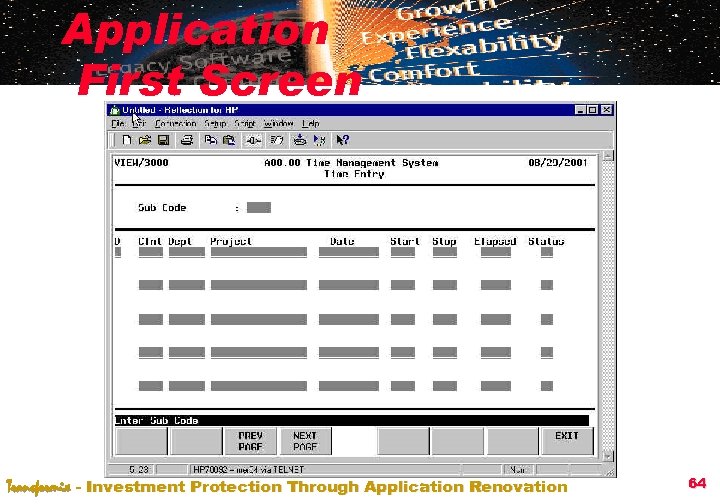Viewport: 720px width, 504px height.
Task: Click the '08/29/2001' date text
Action: coord(558,163)
